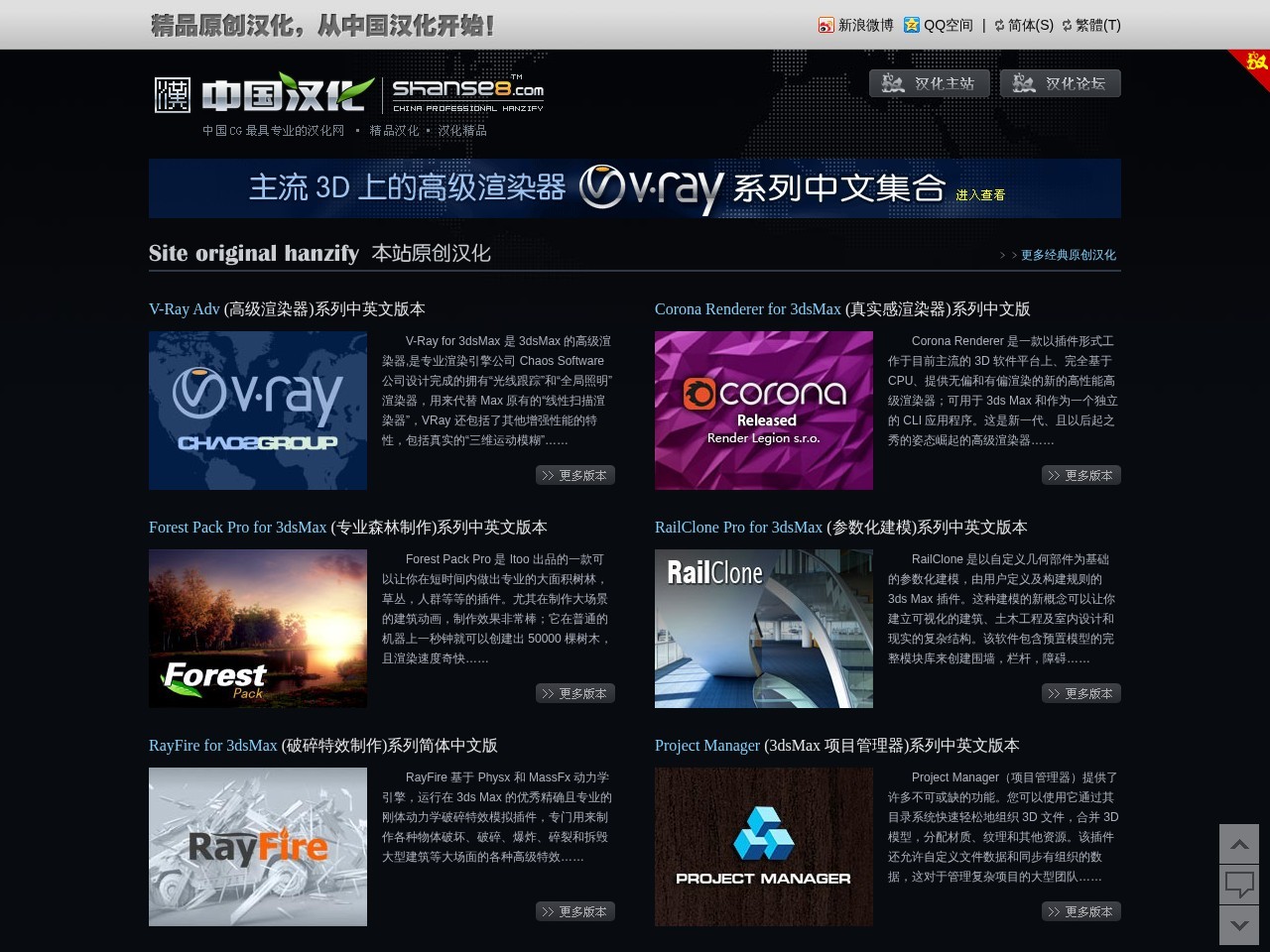Click the comment bubble icon
The image size is (1270, 952).
click(x=1239, y=885)
